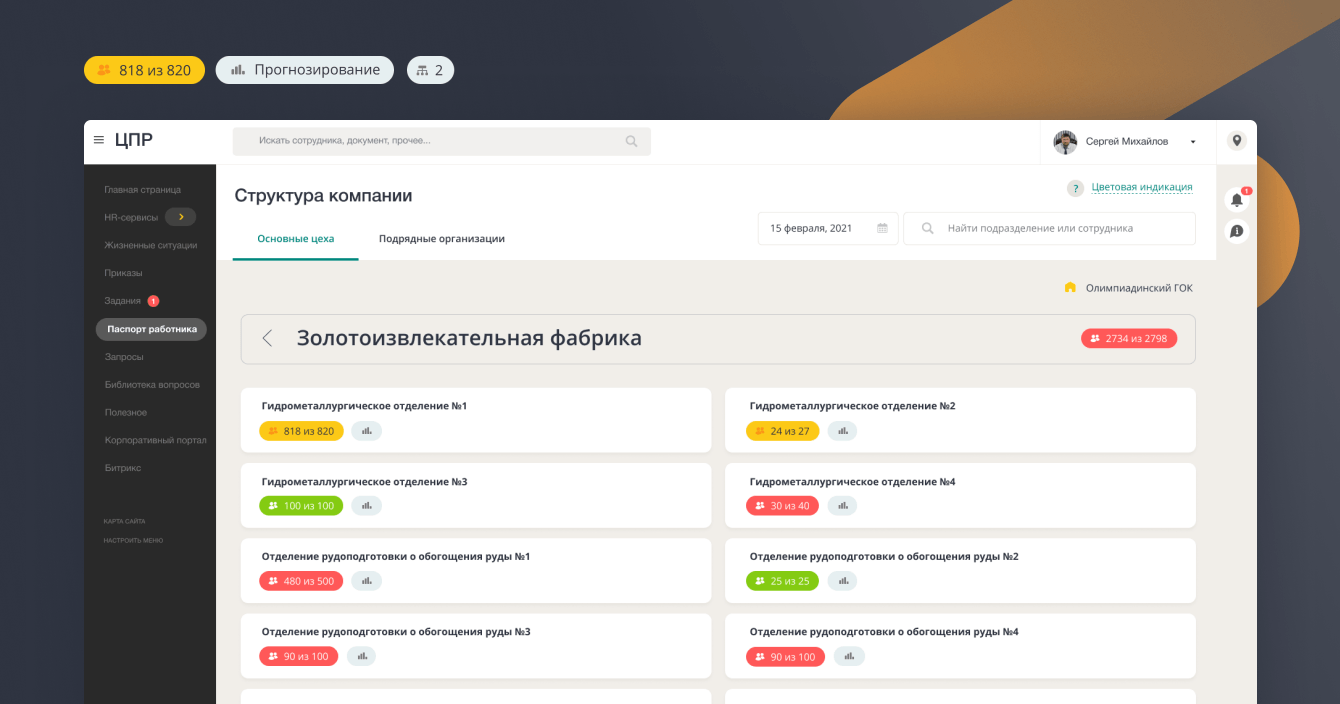1340x704 pixels.
Task: Click yellow 818 из 820 badge in отделение №1 card
Action: coord(301,431)
